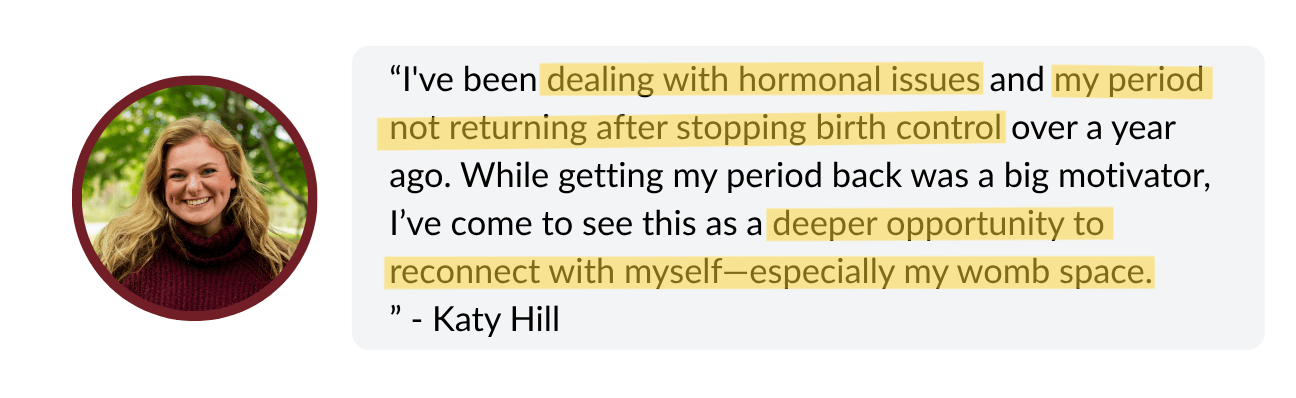Click the maroon ring around the photo
The height and width of the screenshot is (398, 1296).
(194, 81)
